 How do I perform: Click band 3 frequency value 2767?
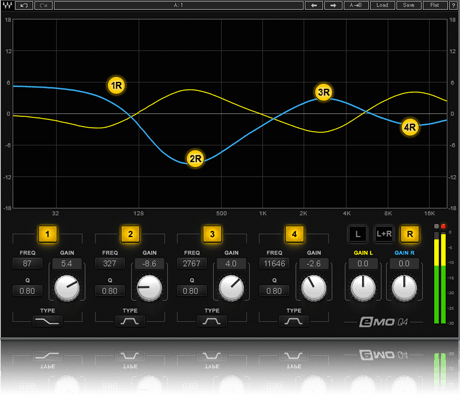192,263
